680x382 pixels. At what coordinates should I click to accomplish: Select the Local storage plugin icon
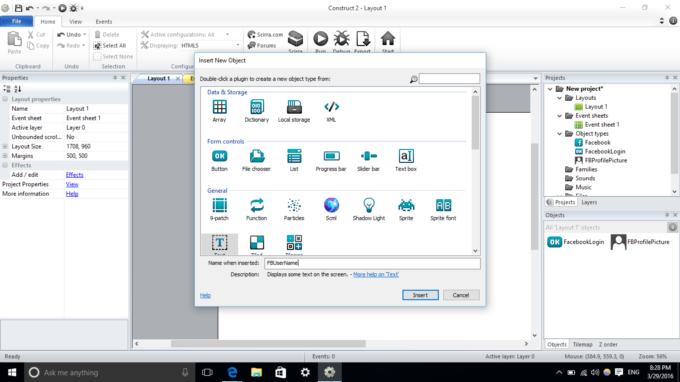coord(294,107)
